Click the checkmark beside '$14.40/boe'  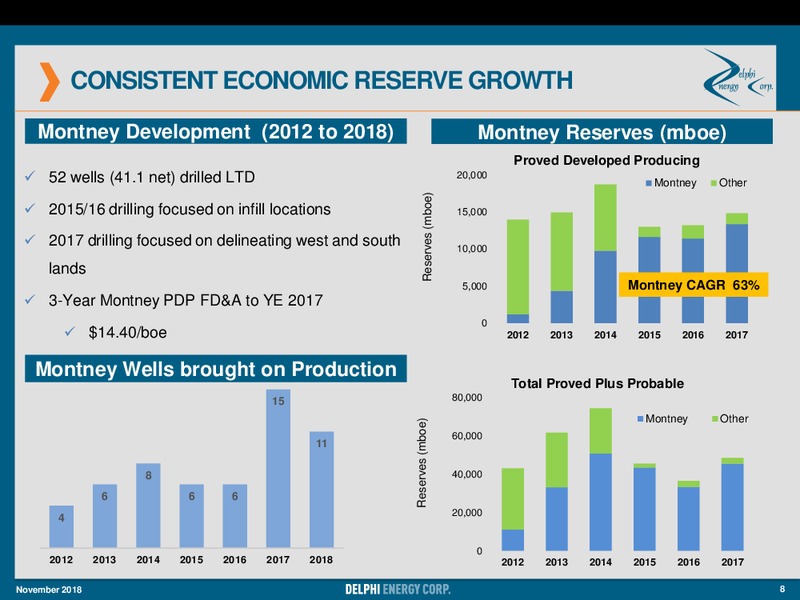pos(70,332)
